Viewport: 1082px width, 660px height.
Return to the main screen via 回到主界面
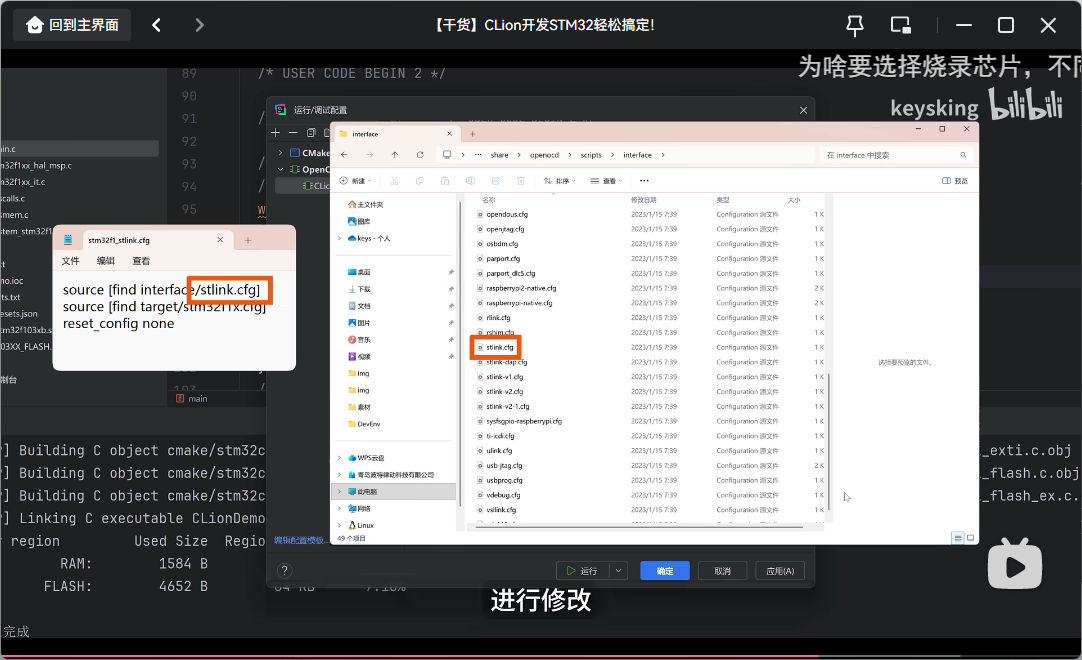pos(72,26)
